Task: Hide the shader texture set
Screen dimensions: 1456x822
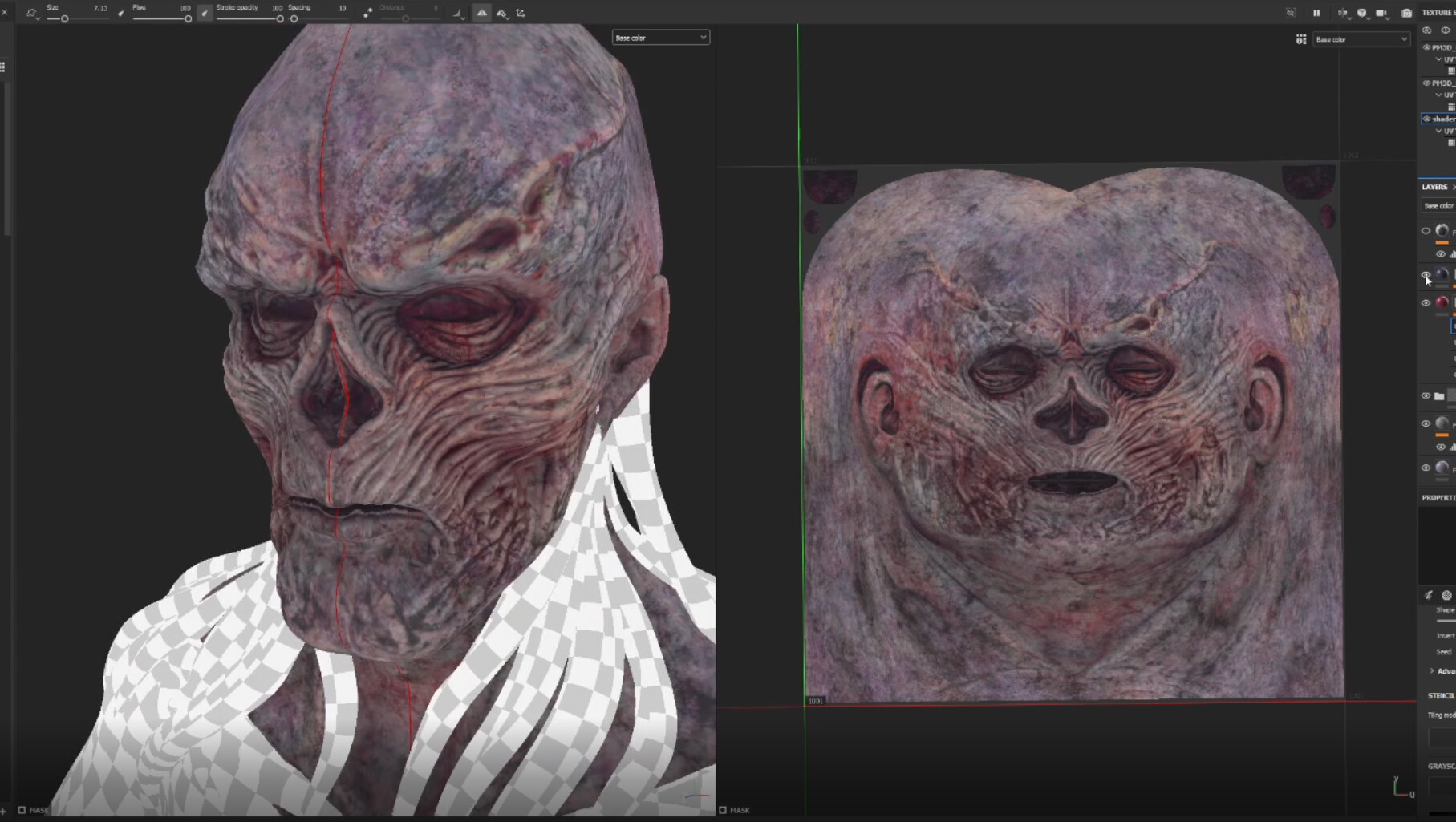Action: (x=1426, y=119)
